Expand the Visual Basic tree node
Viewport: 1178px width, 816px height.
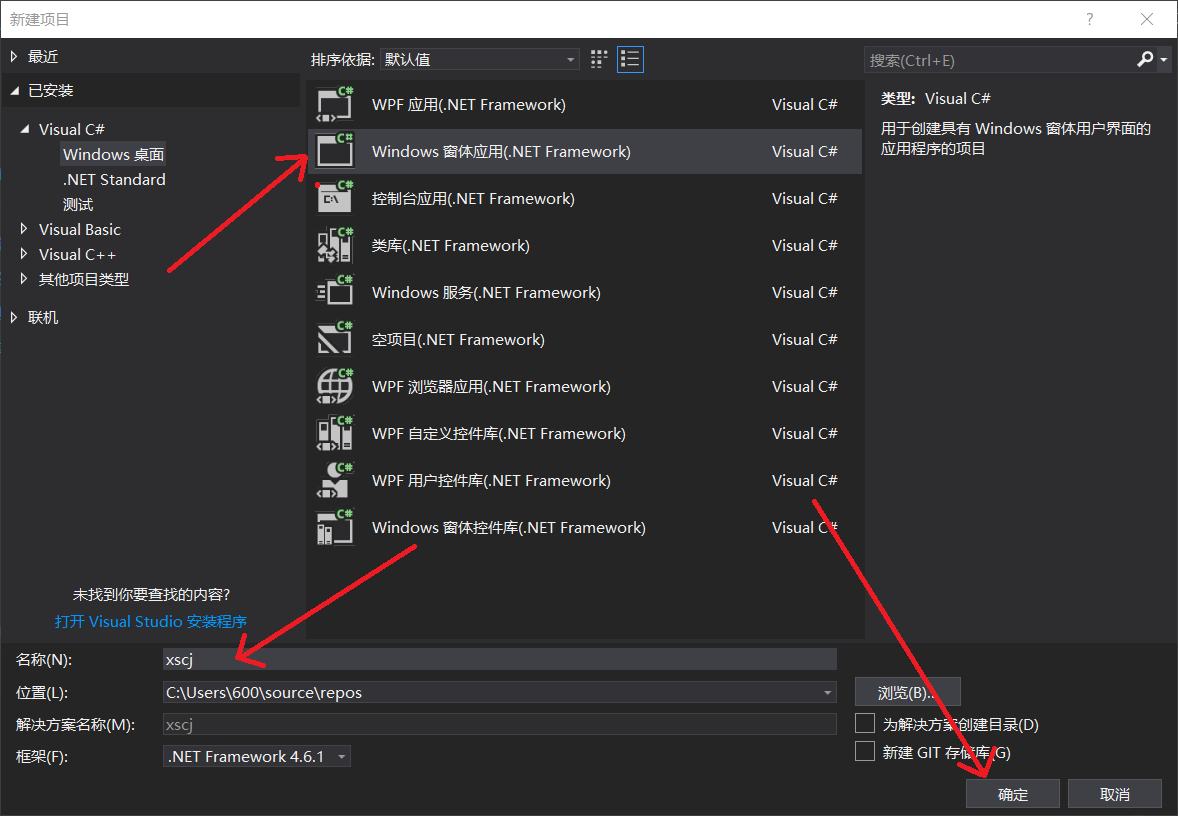(24, 229)
